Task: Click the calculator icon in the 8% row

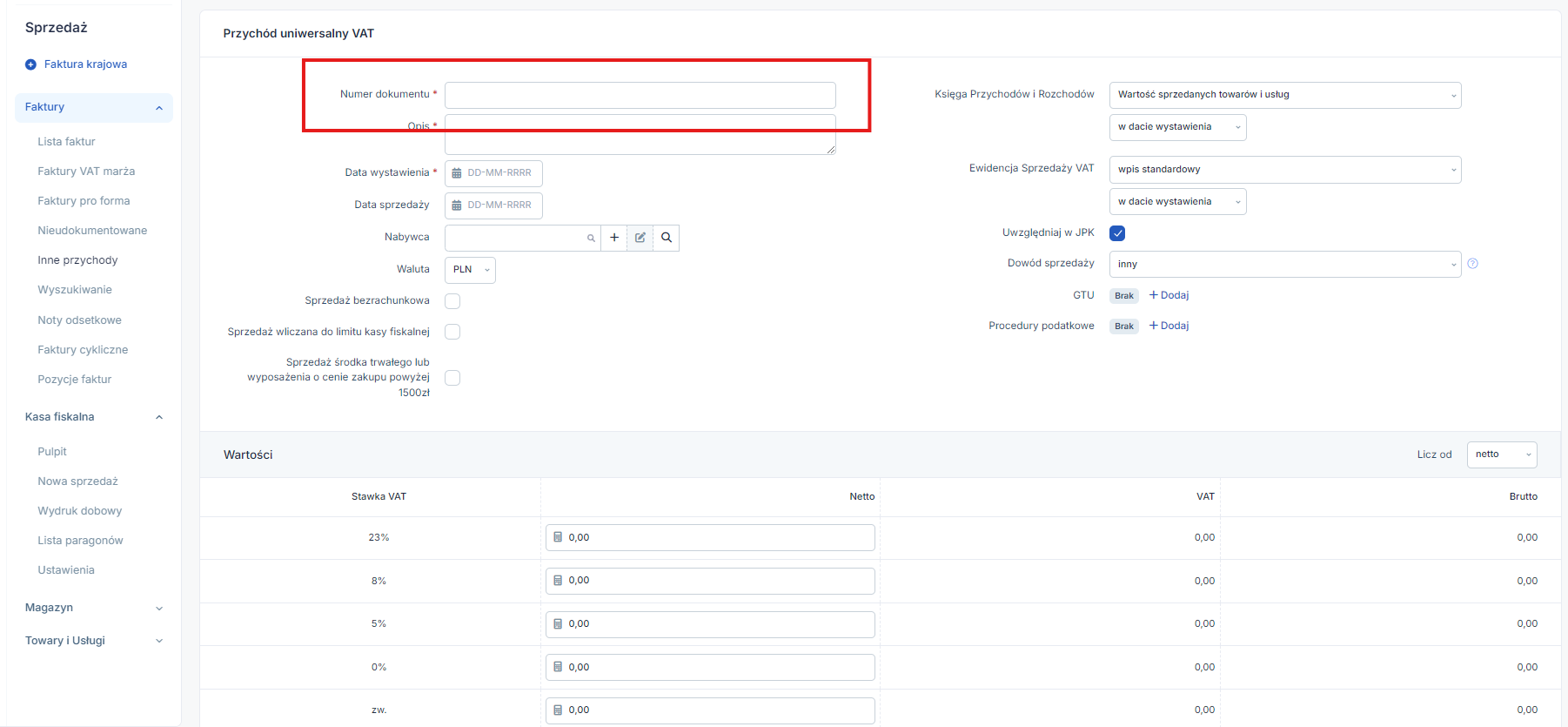Action: point(559,580)
